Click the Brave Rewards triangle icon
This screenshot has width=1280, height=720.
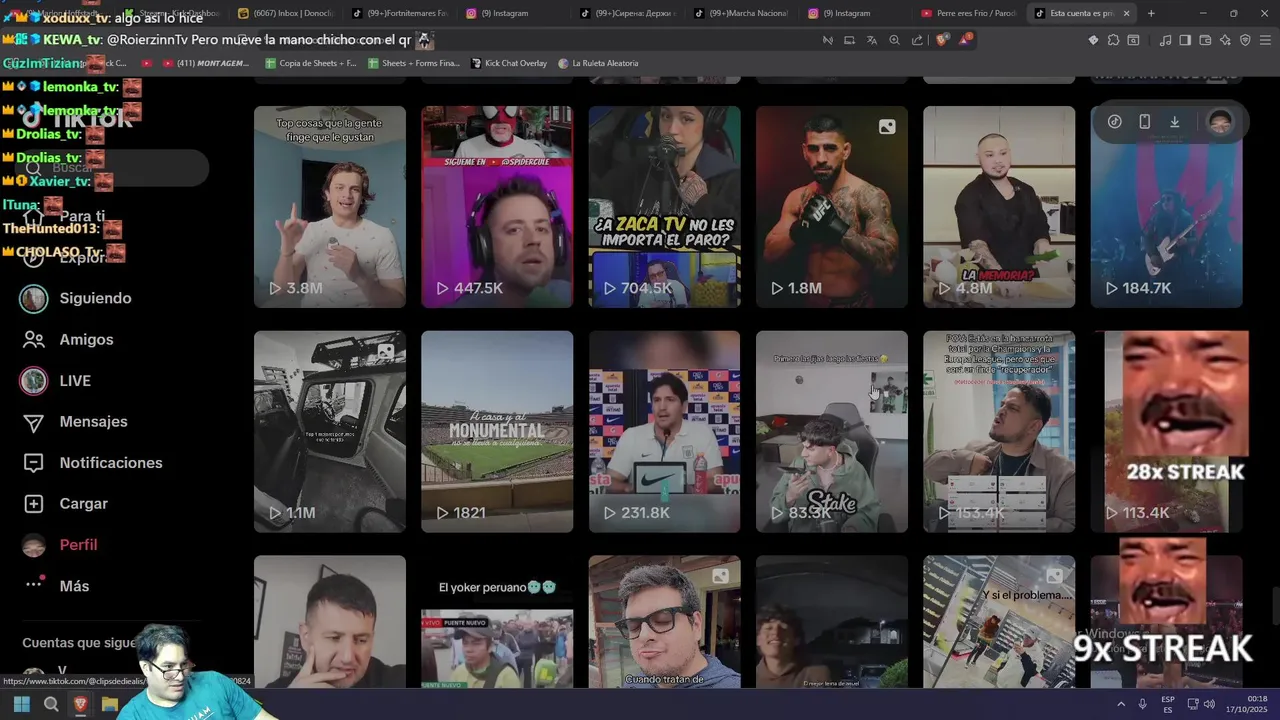pyautogui.click(x=965, y=40)
